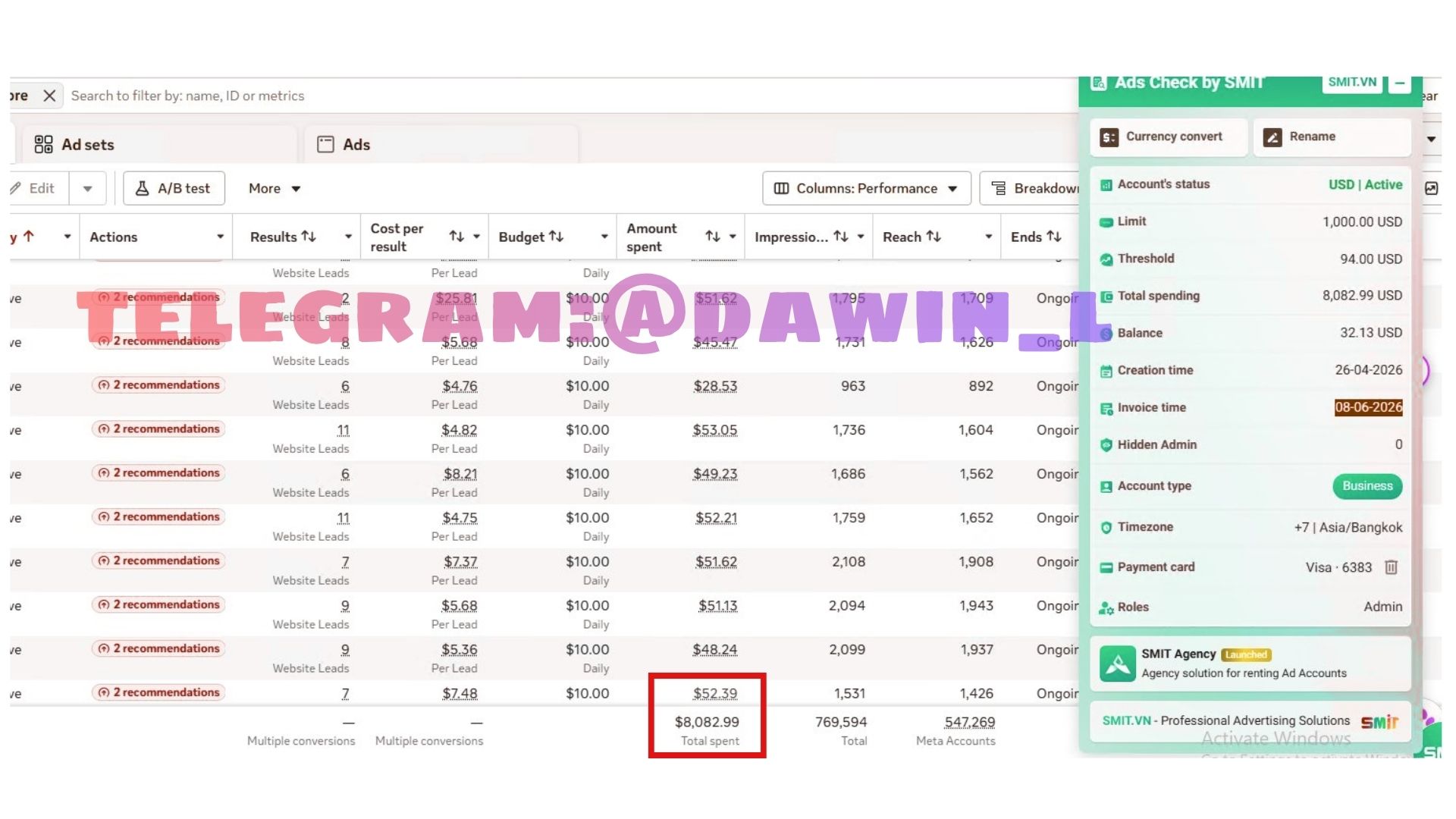Open Columns: Performance dropdown
Viewport: 1456px width, 819px height.
click(867, 188)
